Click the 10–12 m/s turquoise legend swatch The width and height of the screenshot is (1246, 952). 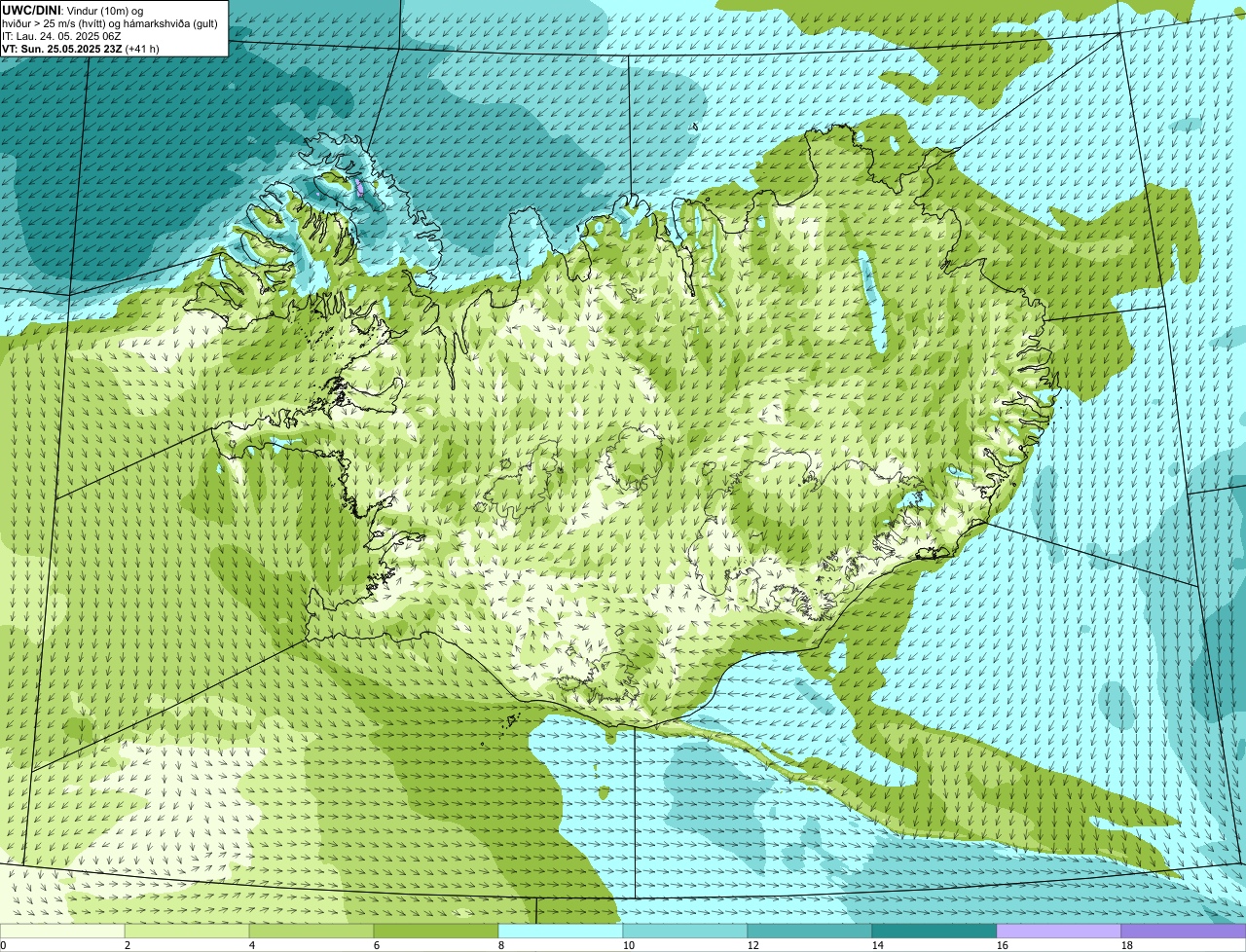(685, 931)
